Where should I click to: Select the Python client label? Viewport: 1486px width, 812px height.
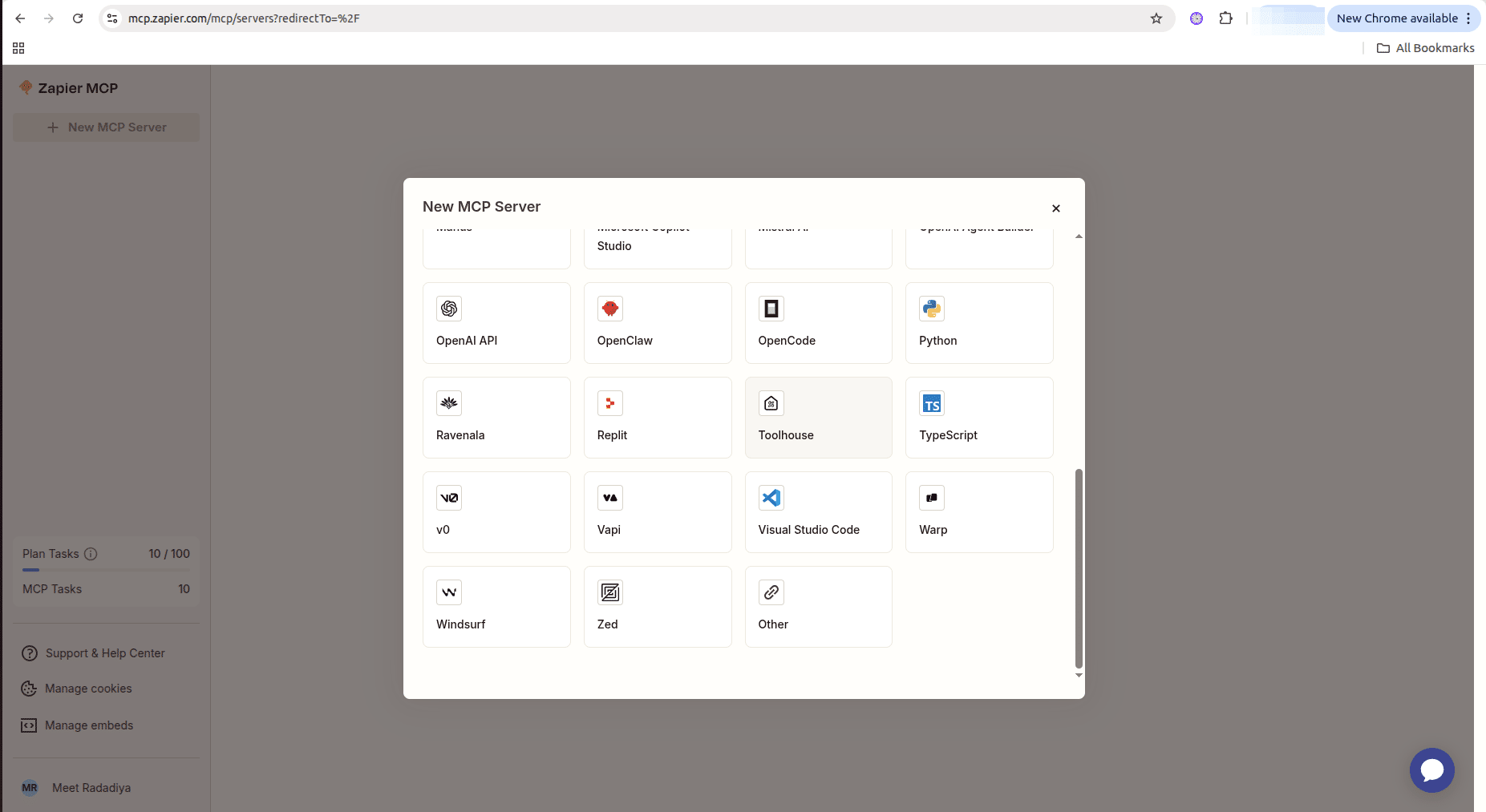(938, 341)
